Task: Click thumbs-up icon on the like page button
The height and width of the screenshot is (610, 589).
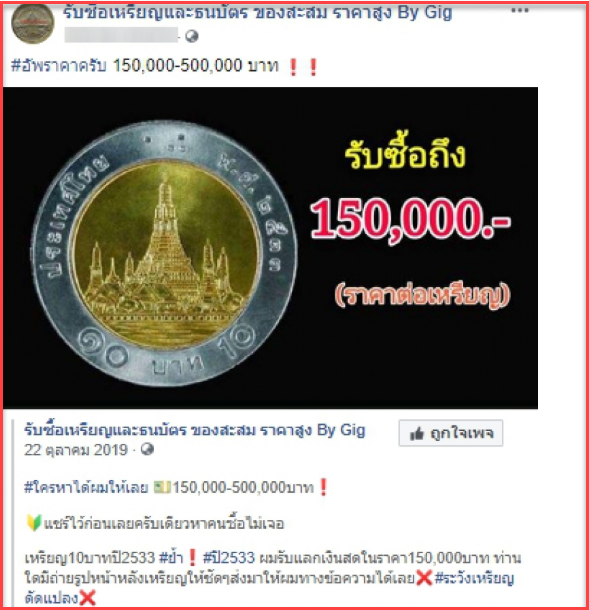Action: coord(417,433)
